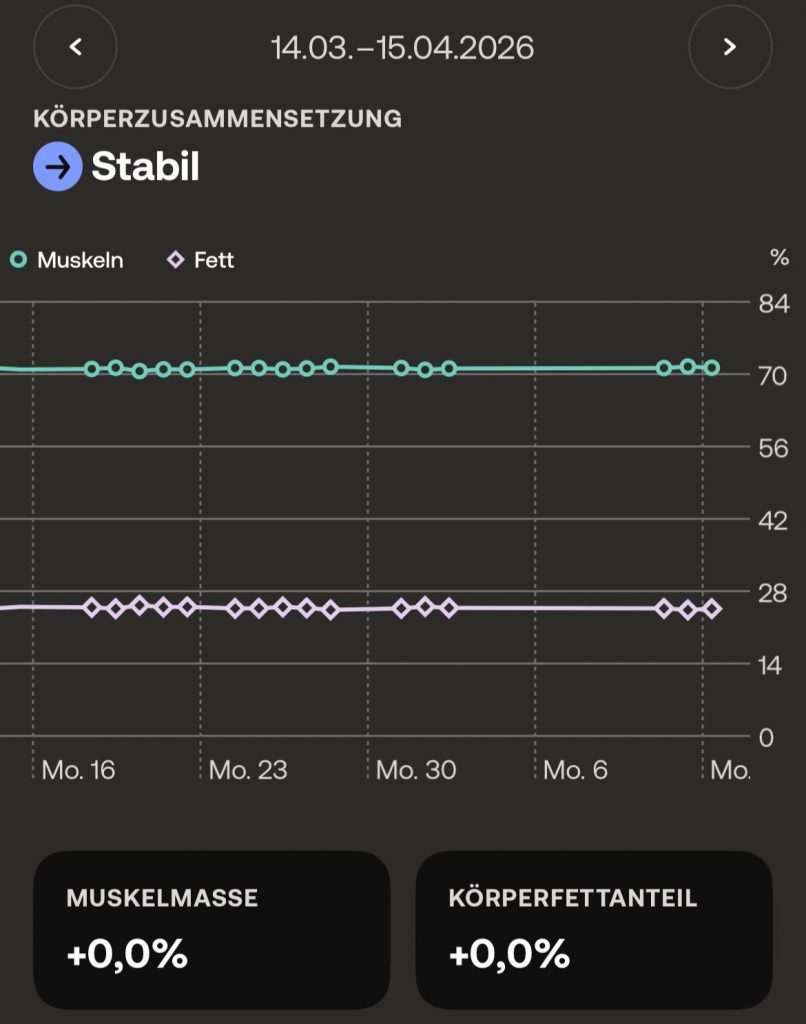Open the Muskelmasse +0,0% card
Viewport: 806px width, 1024px height.
point(212,930)
